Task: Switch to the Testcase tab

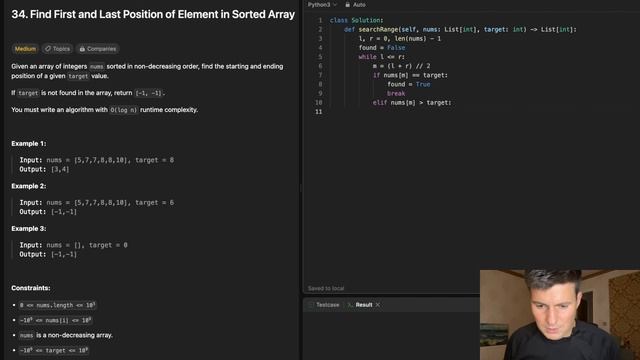Action: pos(324,305)
